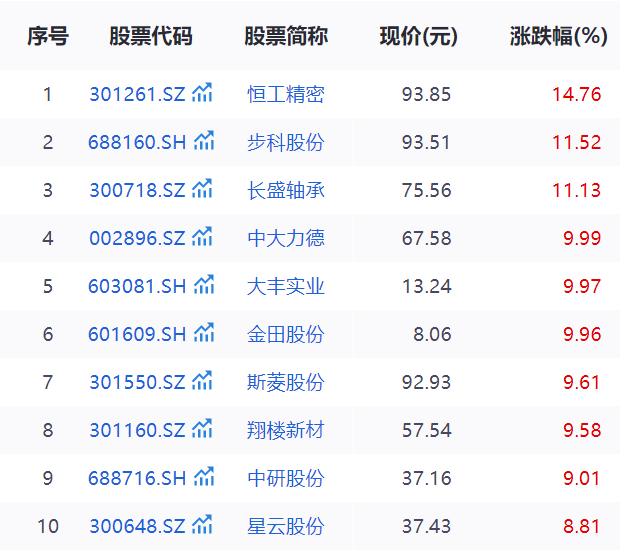Screen dimensions: 620x558
Task: Click the chart icon next to 300718.SZ
Action: [202, 190]
